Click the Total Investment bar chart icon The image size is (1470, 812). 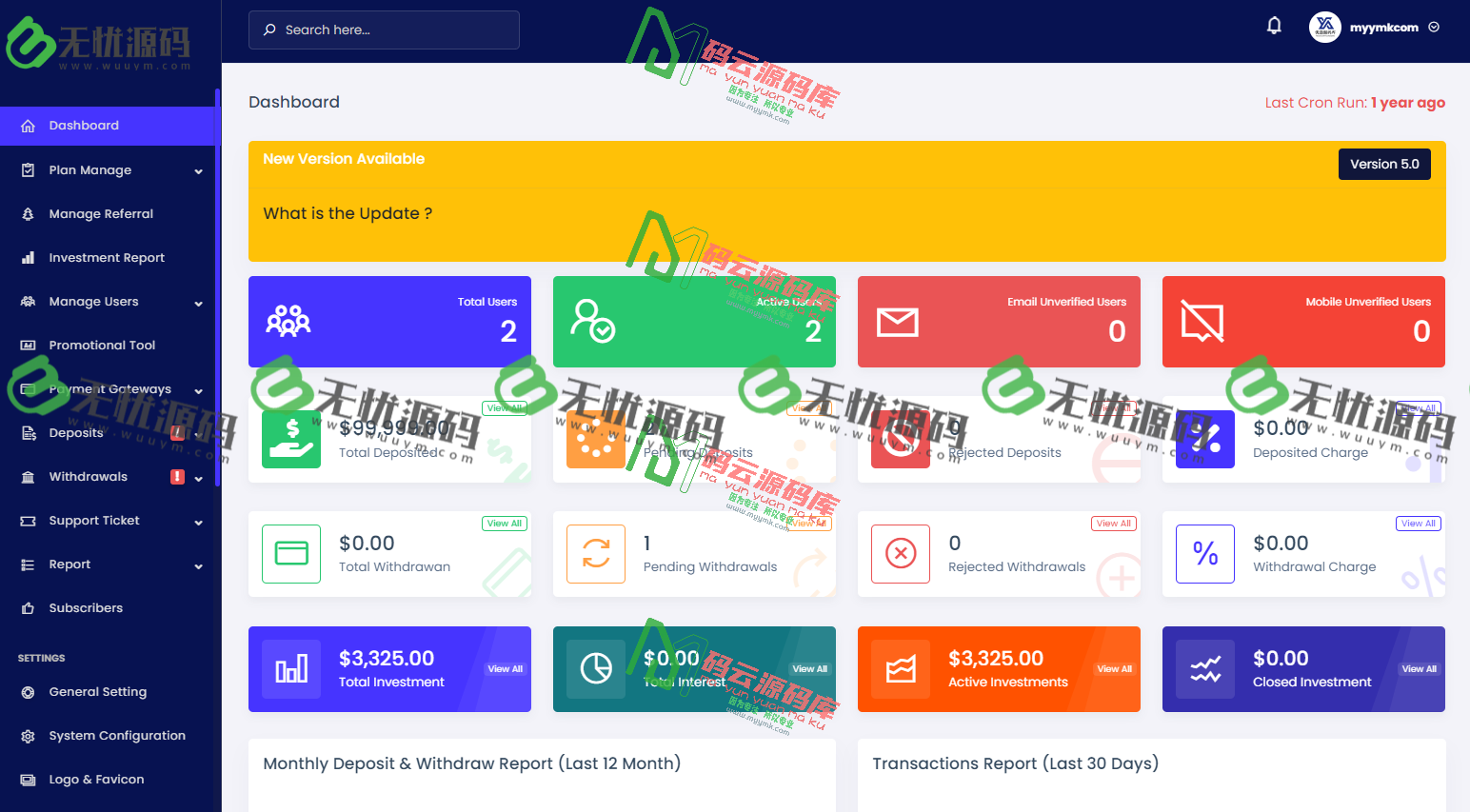tap(291, 669)
